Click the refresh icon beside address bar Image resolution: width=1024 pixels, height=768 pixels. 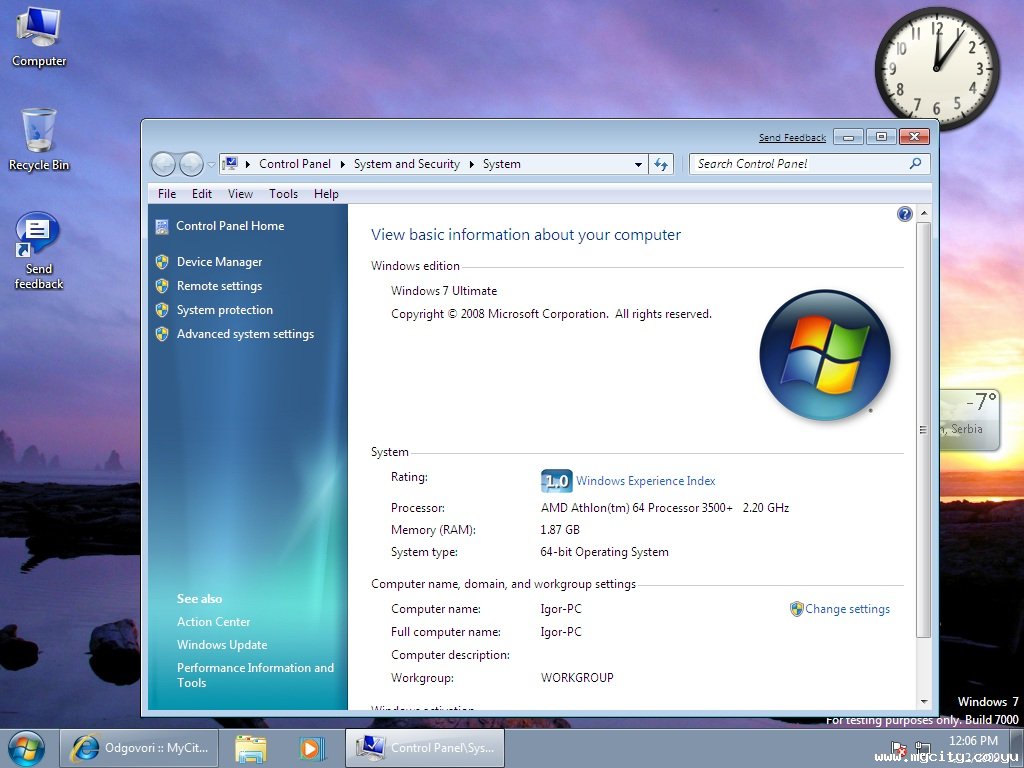[x=661, y=165]
